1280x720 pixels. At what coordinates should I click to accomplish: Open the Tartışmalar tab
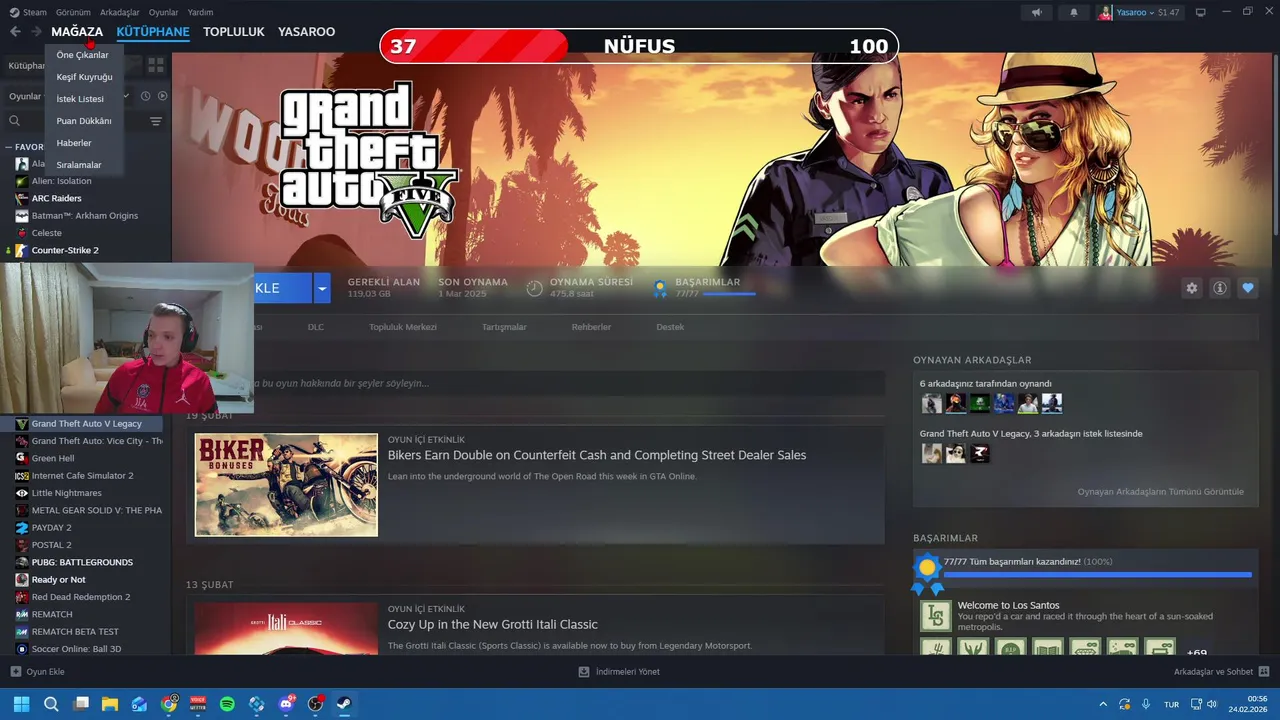[504, 327]
